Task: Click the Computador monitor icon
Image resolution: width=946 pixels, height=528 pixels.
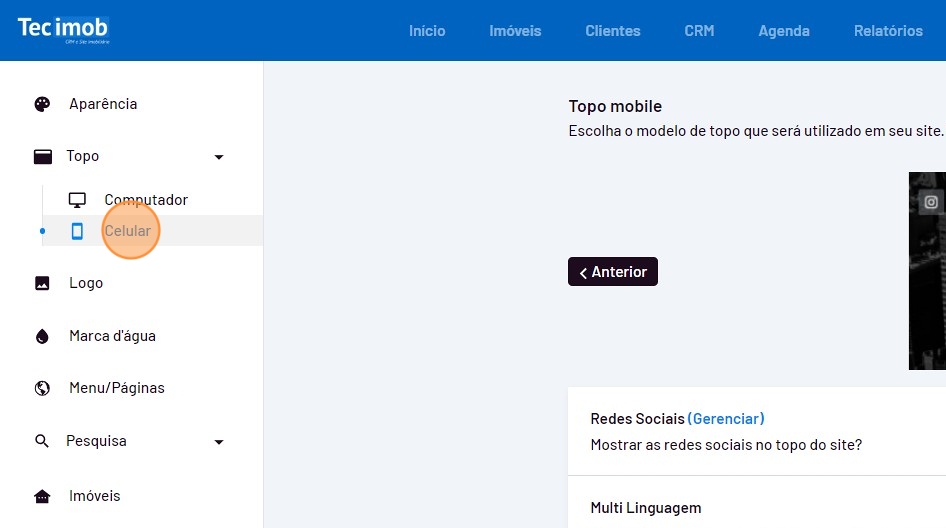Action: pos(77,200)
